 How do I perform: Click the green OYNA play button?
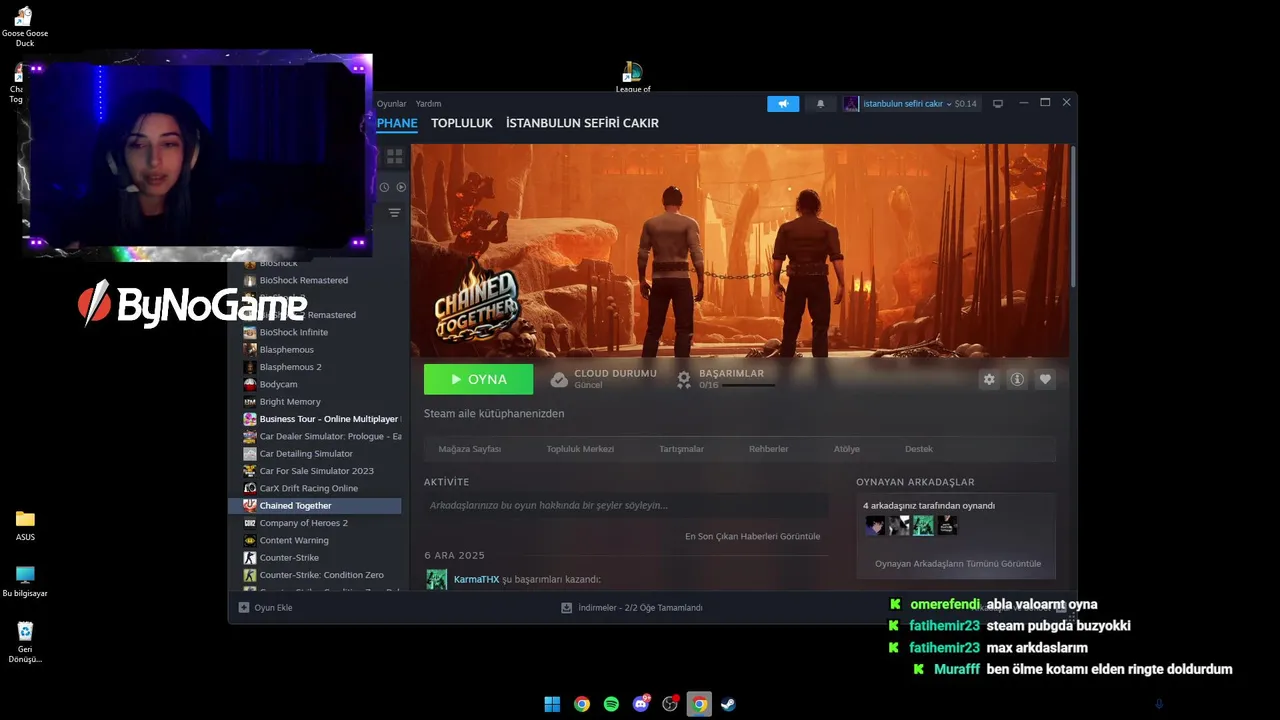[x=479, y=380]
